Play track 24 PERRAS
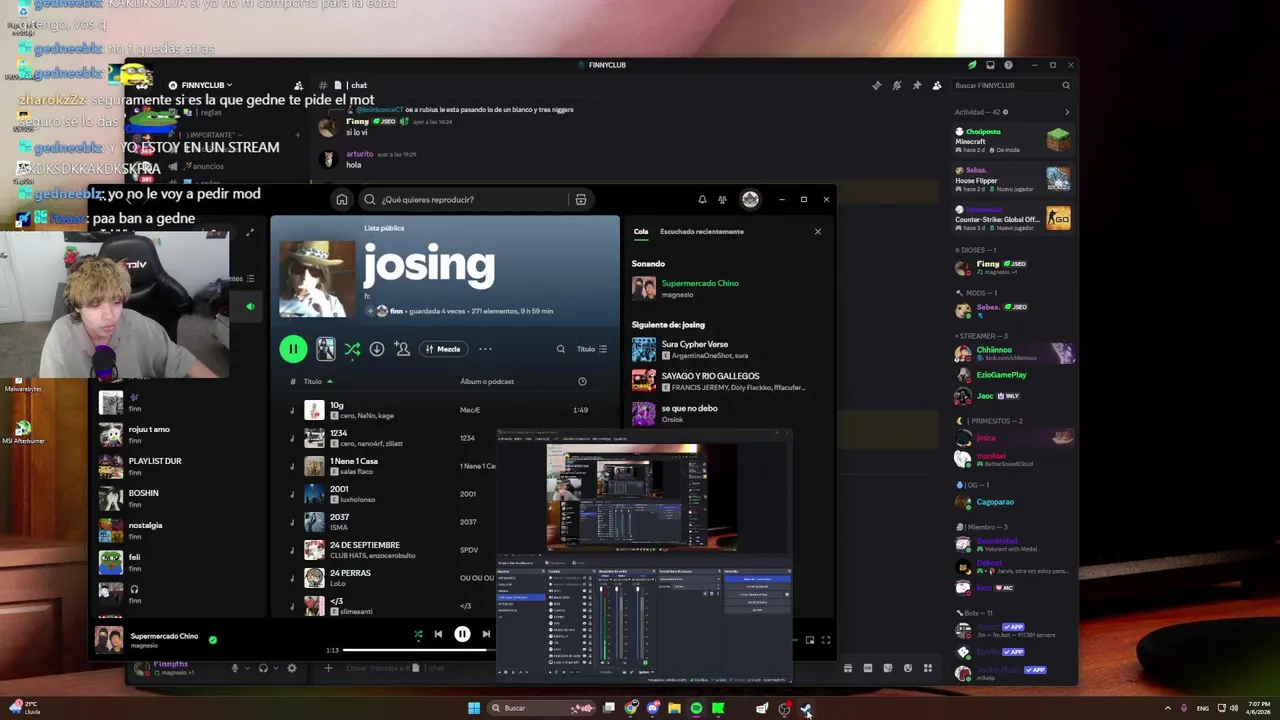Viewport: 1280px width, 720px height. coord(350,573)
